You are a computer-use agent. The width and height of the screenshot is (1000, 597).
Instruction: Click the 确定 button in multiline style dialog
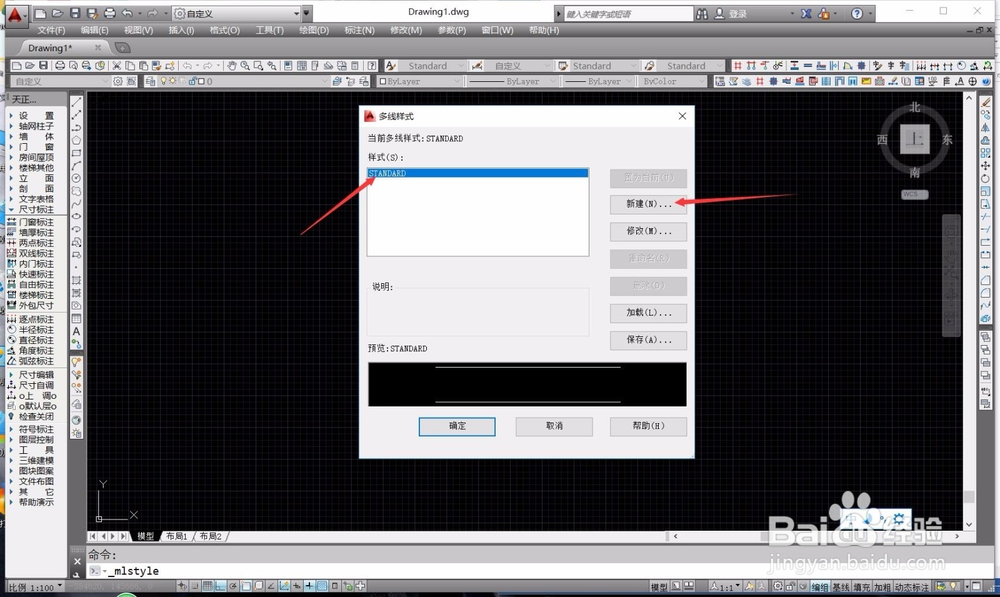click(x=457, y=426)
